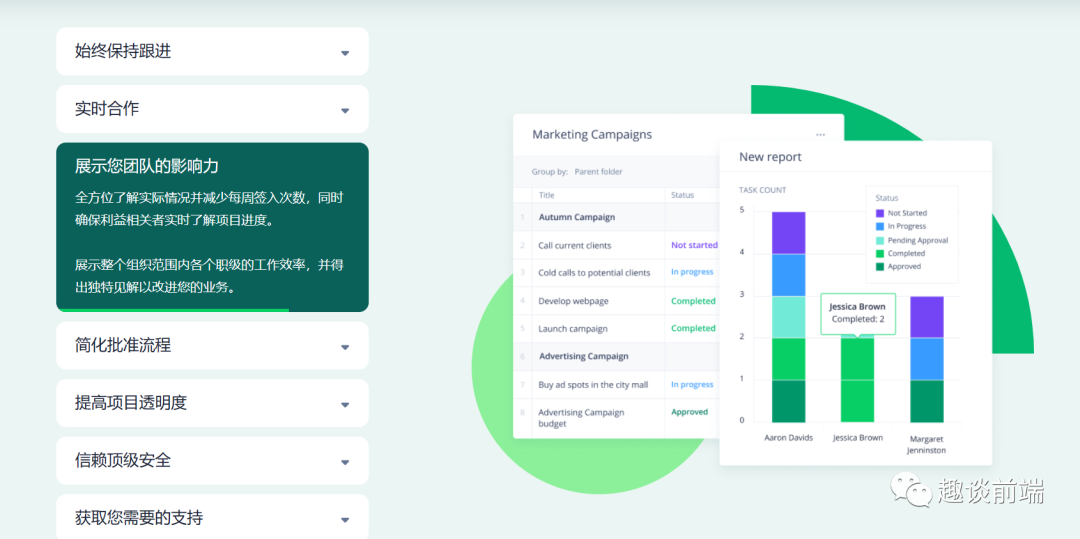Viewport: 1080px width, 539px height.
Task: Select the Advertising Campaign group row
Action: coord(616,357)
